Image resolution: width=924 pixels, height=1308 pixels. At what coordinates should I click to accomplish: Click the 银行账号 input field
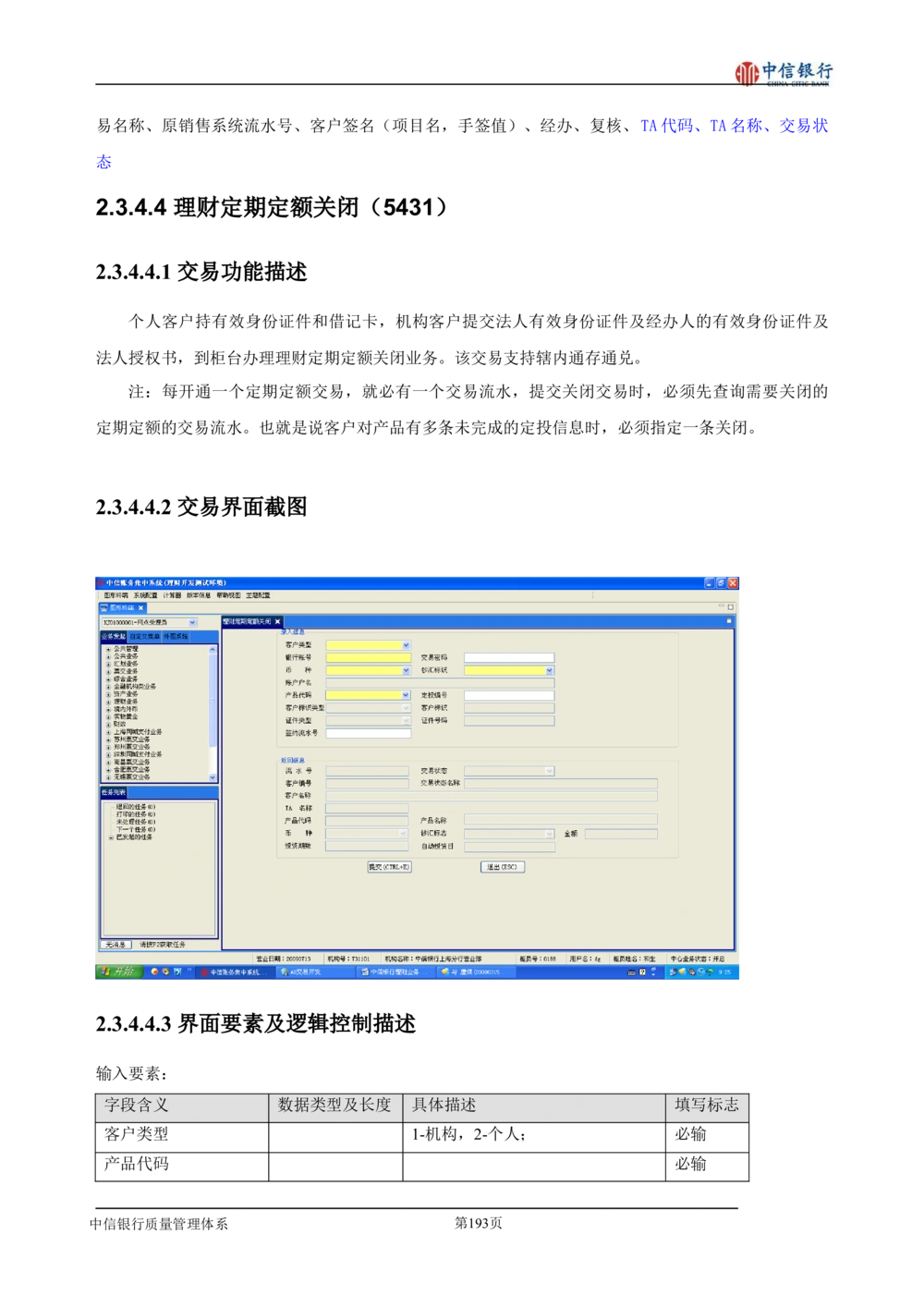(x=368, y=658)
